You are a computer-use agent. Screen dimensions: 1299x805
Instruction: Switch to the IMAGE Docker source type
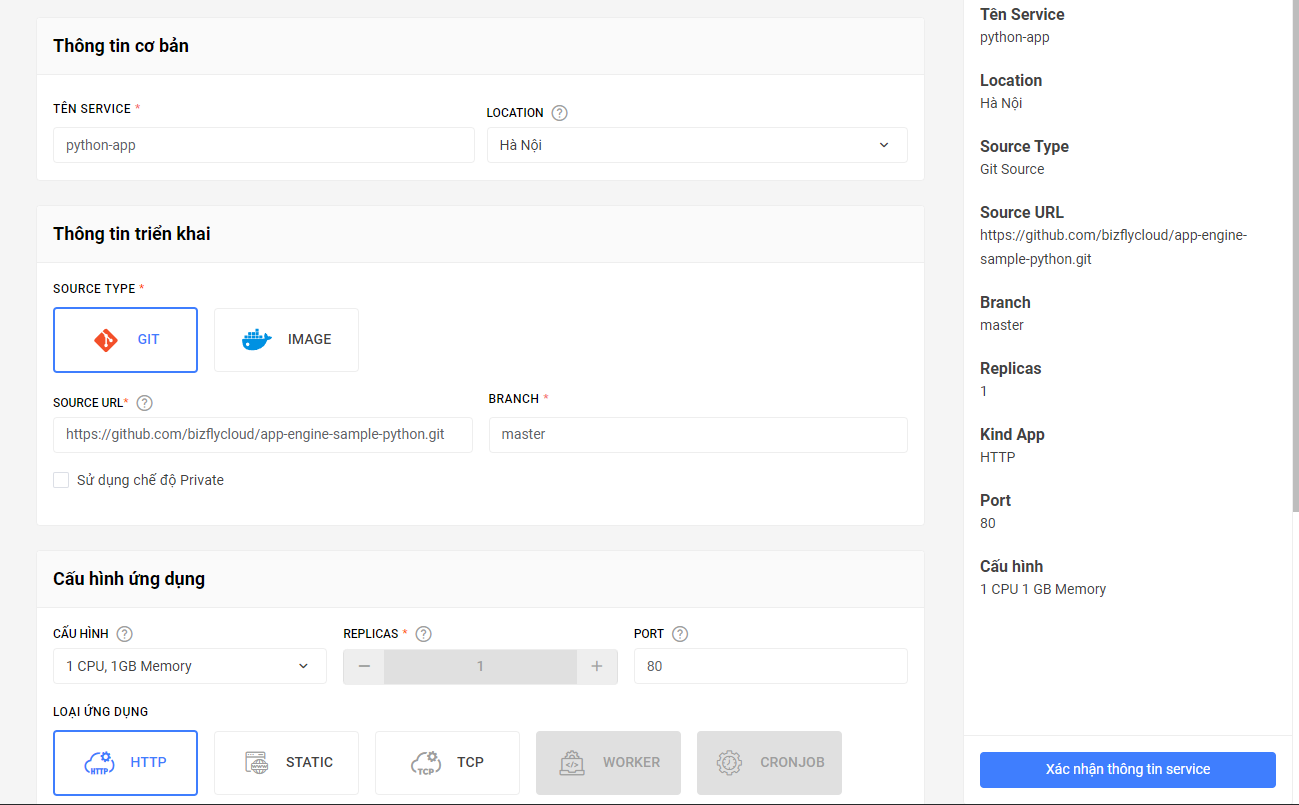tap(286, 339)
